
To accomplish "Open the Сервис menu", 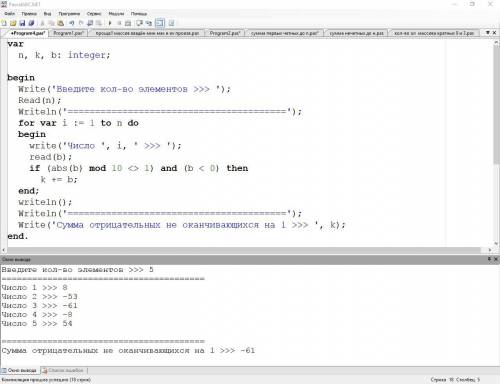I will click(x=94, y=14).
